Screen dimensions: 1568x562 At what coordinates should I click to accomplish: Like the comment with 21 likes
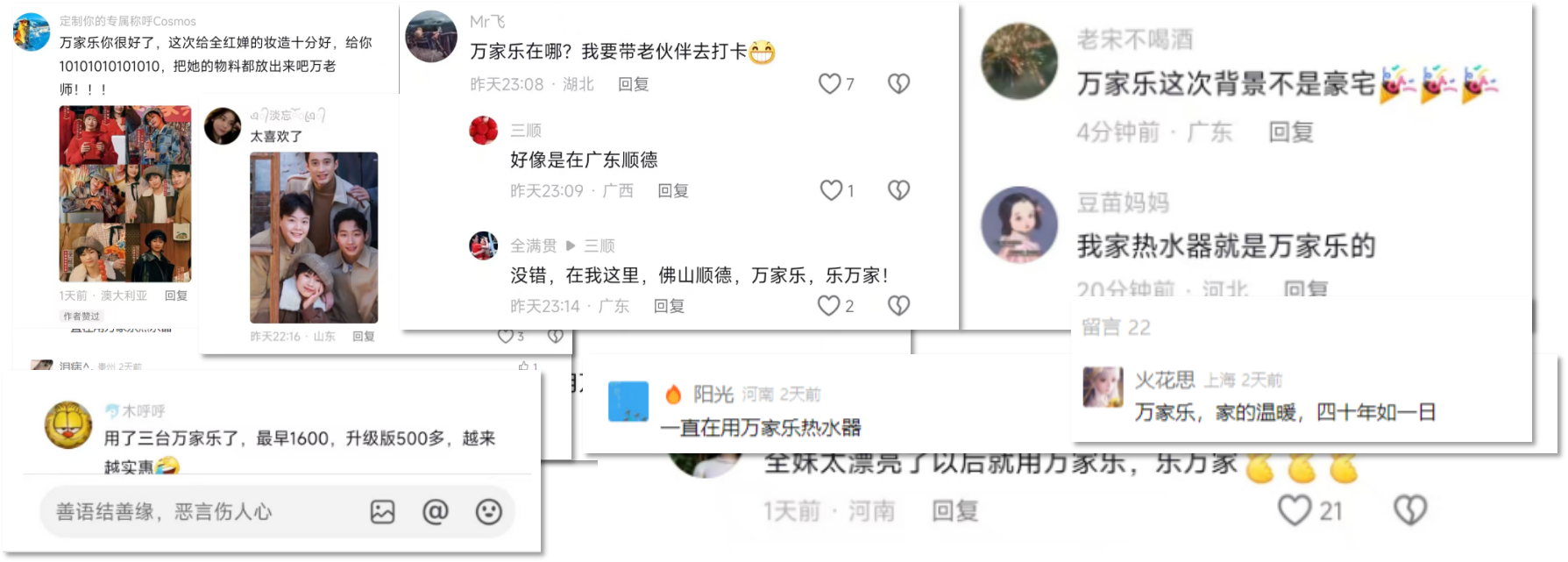[1295, 510]
